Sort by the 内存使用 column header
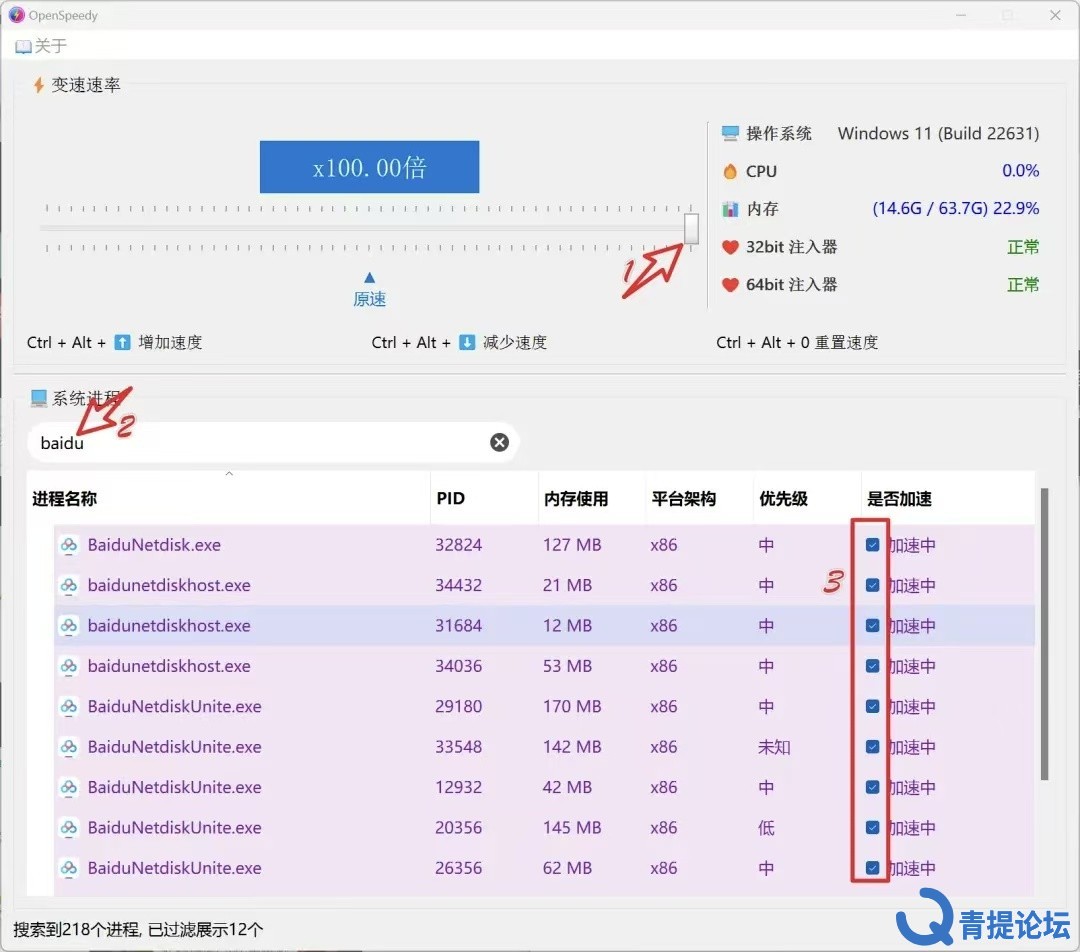The height and width of the screenshot is (952, 1080). click(592, 498)
